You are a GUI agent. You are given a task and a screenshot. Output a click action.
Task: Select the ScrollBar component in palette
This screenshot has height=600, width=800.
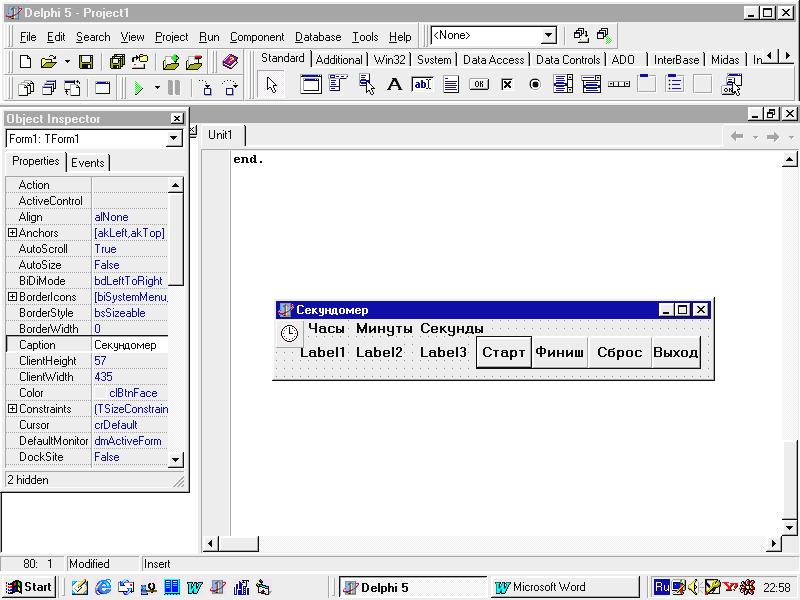pos(619,84)
